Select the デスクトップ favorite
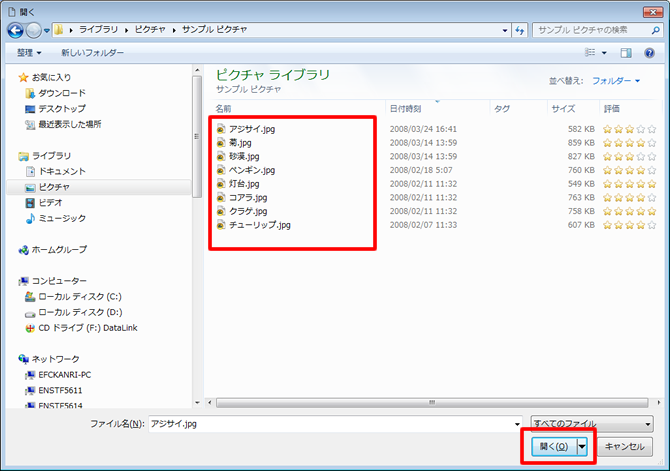 (x=61, y=109)
